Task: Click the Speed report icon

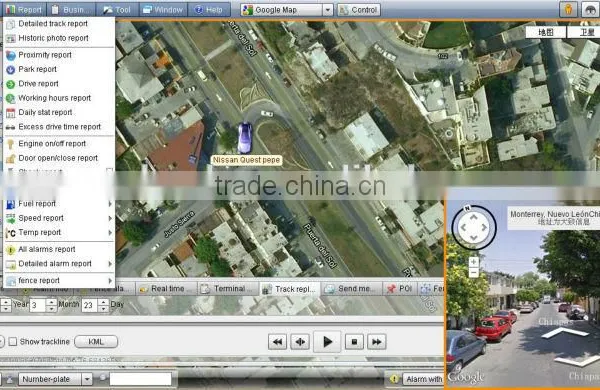Action: pos(11,219)
